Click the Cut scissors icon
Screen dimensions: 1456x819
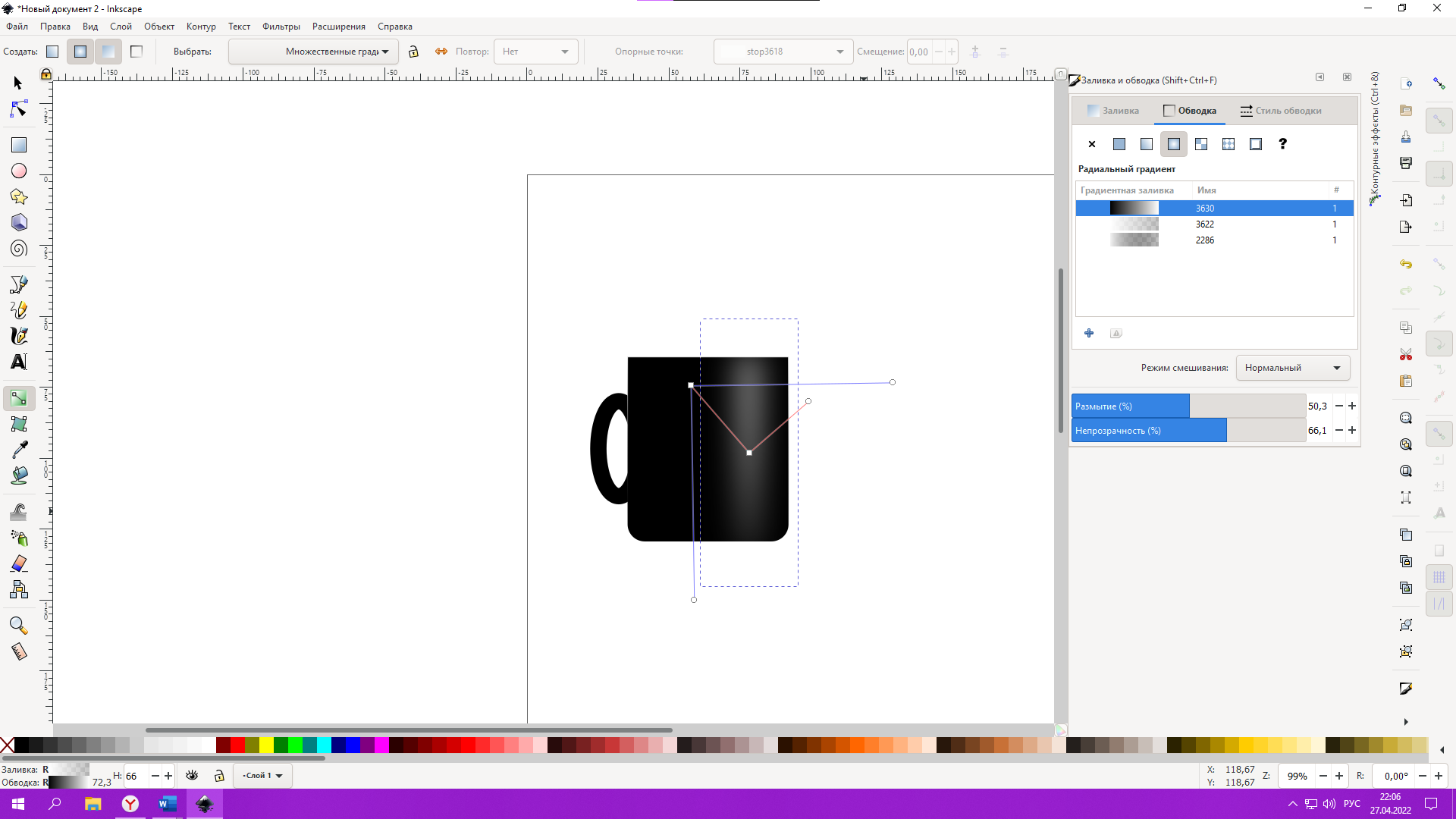tap(1406, 355)
